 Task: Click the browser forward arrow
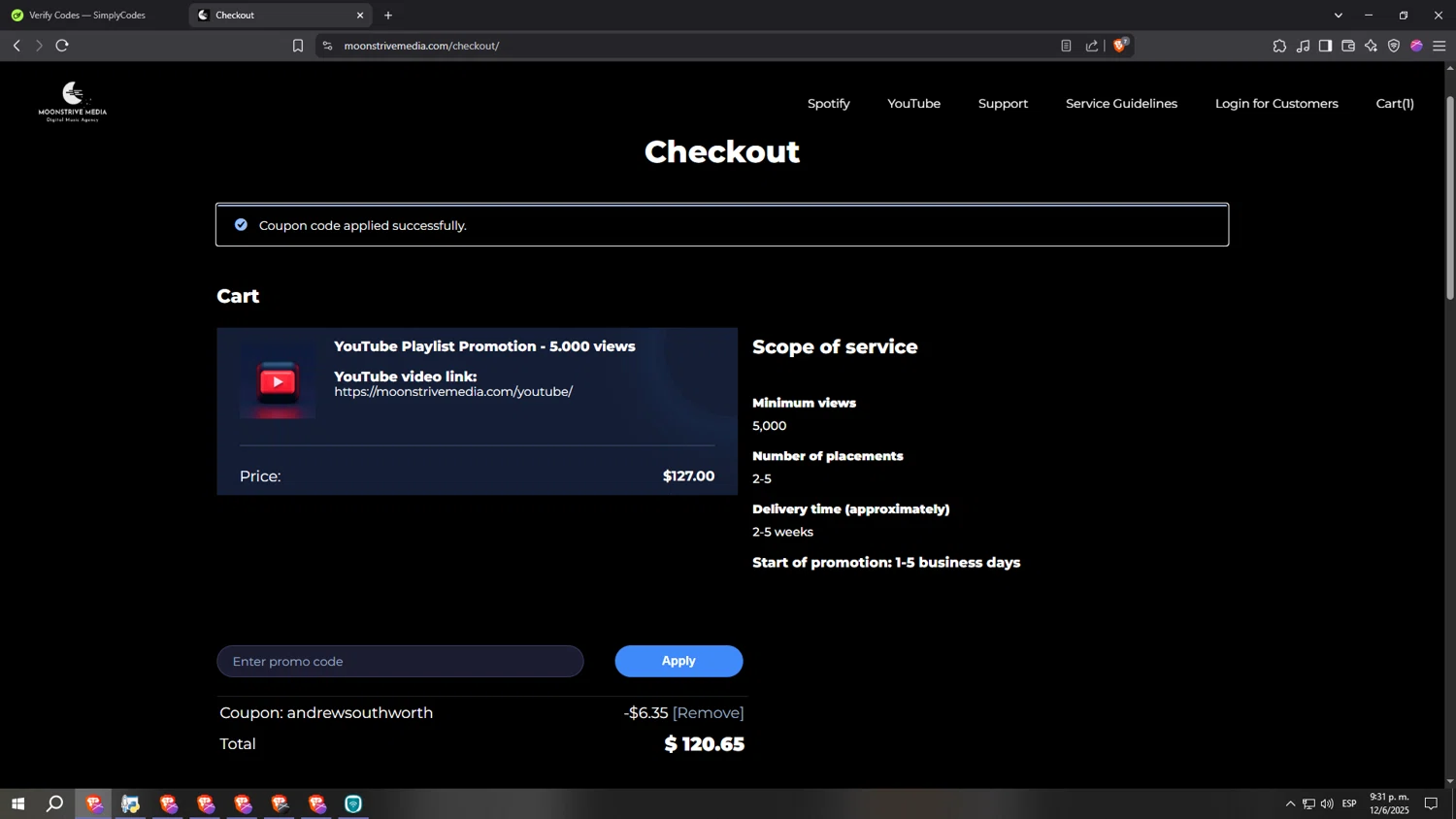pos(39,46)
